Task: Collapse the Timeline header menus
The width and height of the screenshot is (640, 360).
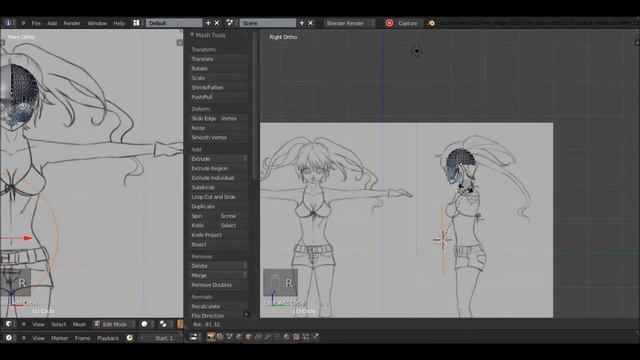Action: (x=24, y=338)
